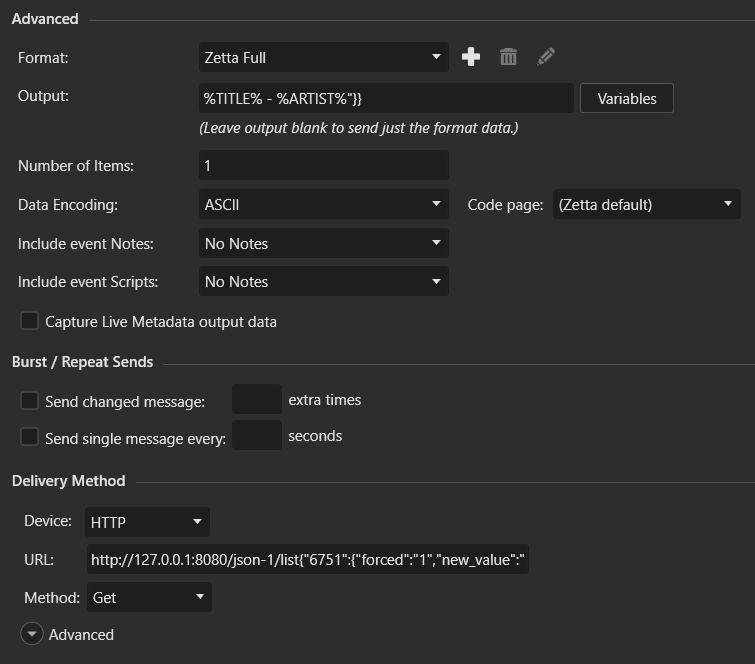Image resolution: width=755 pixels, height=664 pixels.
Task: Open the Include event Notes dropdown
Action: (x=323, y=243)
